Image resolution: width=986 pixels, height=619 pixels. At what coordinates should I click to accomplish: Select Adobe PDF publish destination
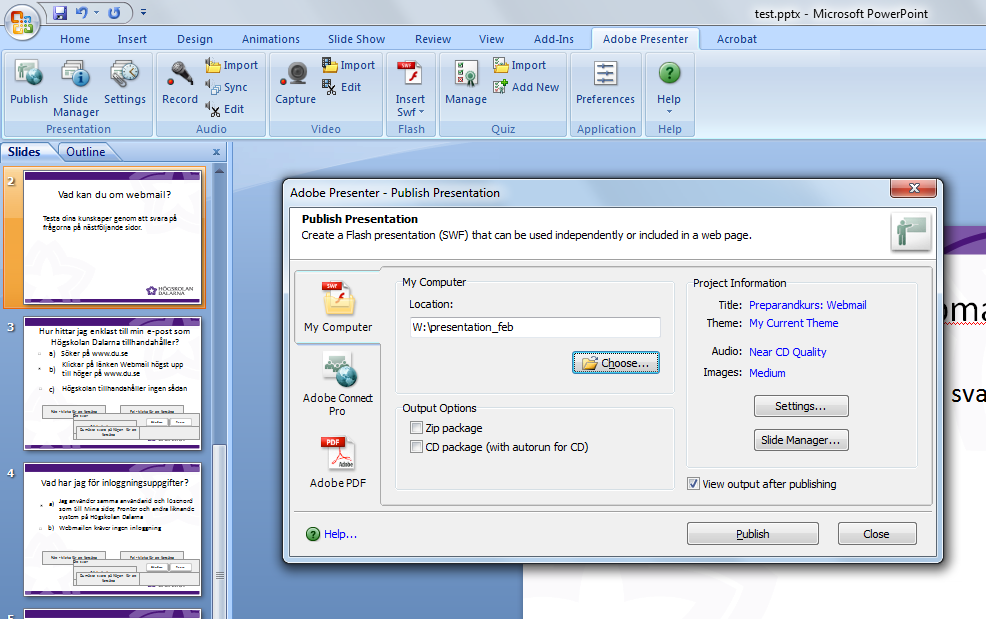click(x=338, y=462)
